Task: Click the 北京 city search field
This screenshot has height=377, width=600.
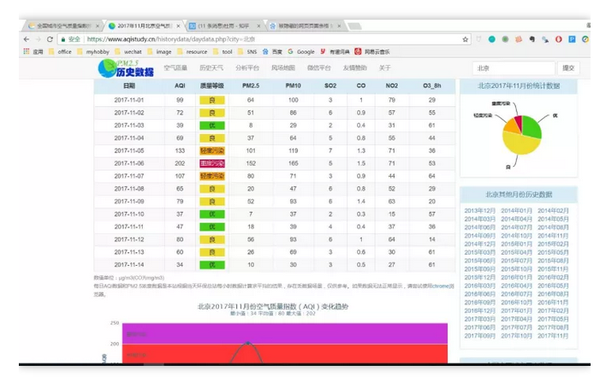Action: click(514, 68)
